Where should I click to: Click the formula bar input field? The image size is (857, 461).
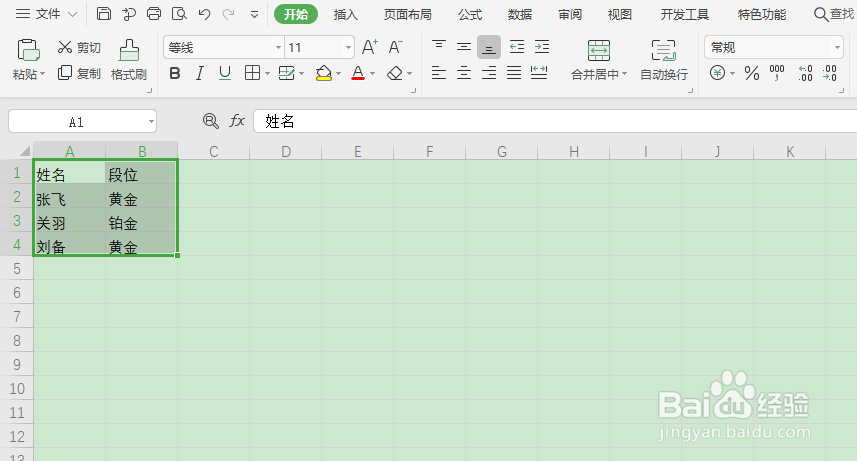[x=555, y=121]
